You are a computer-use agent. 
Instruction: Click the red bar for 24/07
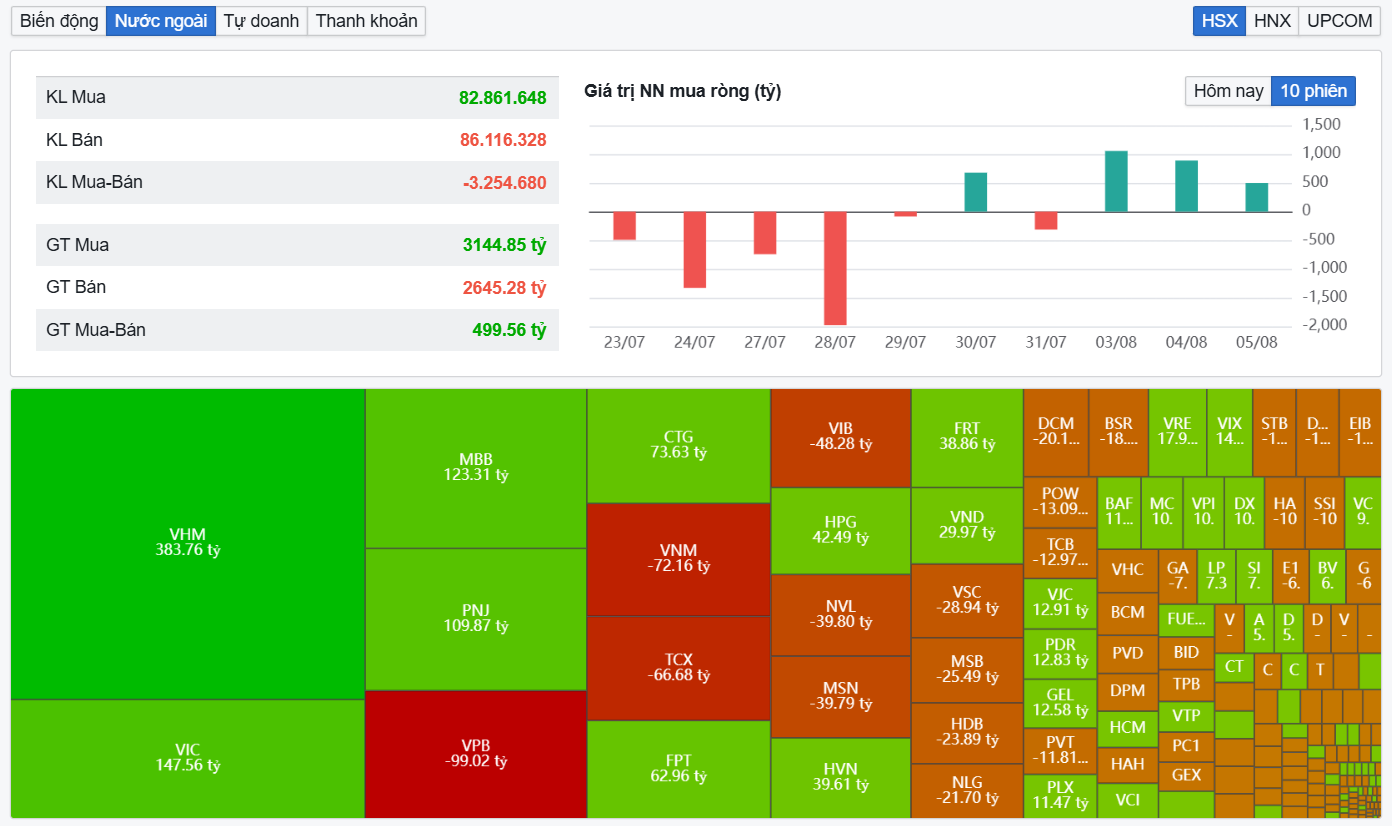tap(694, 250)
